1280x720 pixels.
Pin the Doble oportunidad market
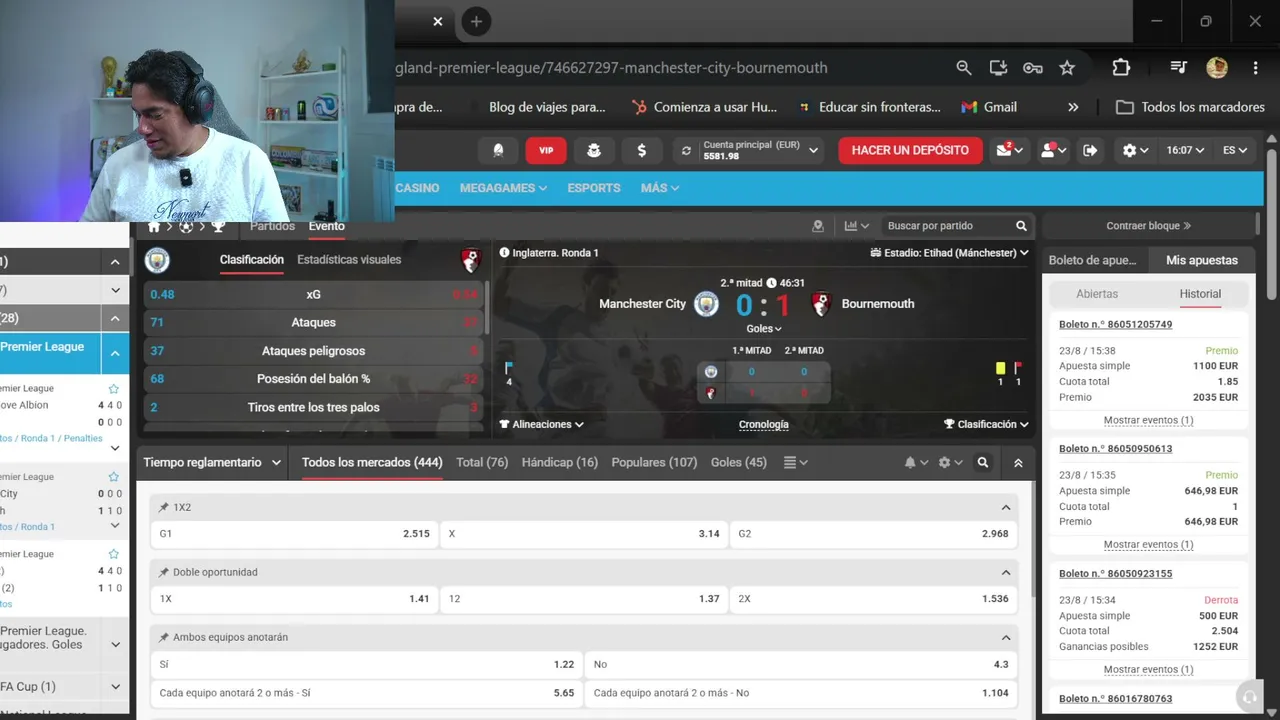[x=164, y=573]
